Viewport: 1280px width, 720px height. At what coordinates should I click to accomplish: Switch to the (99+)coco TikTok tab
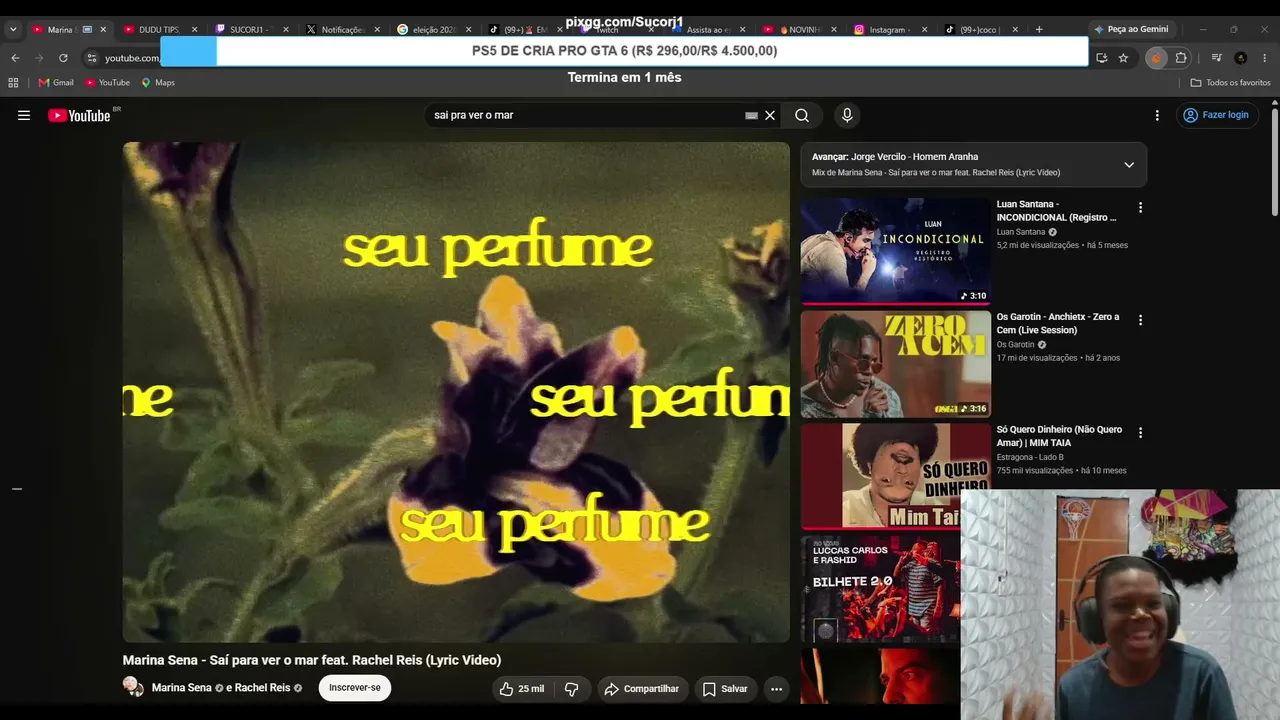coord(980,30)
